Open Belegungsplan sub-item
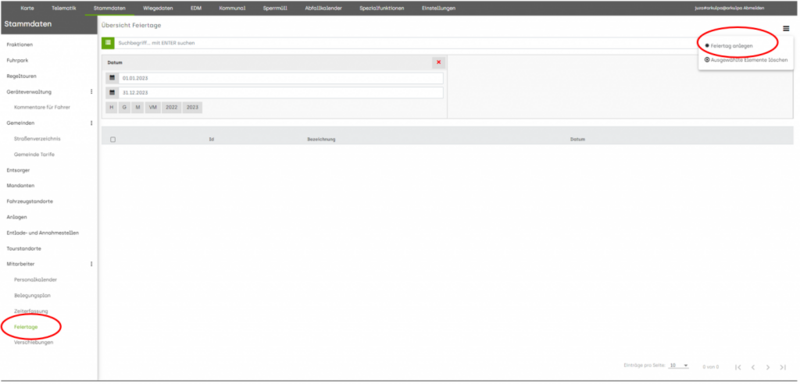Screen dimensions: 800x384 [33, 295]
